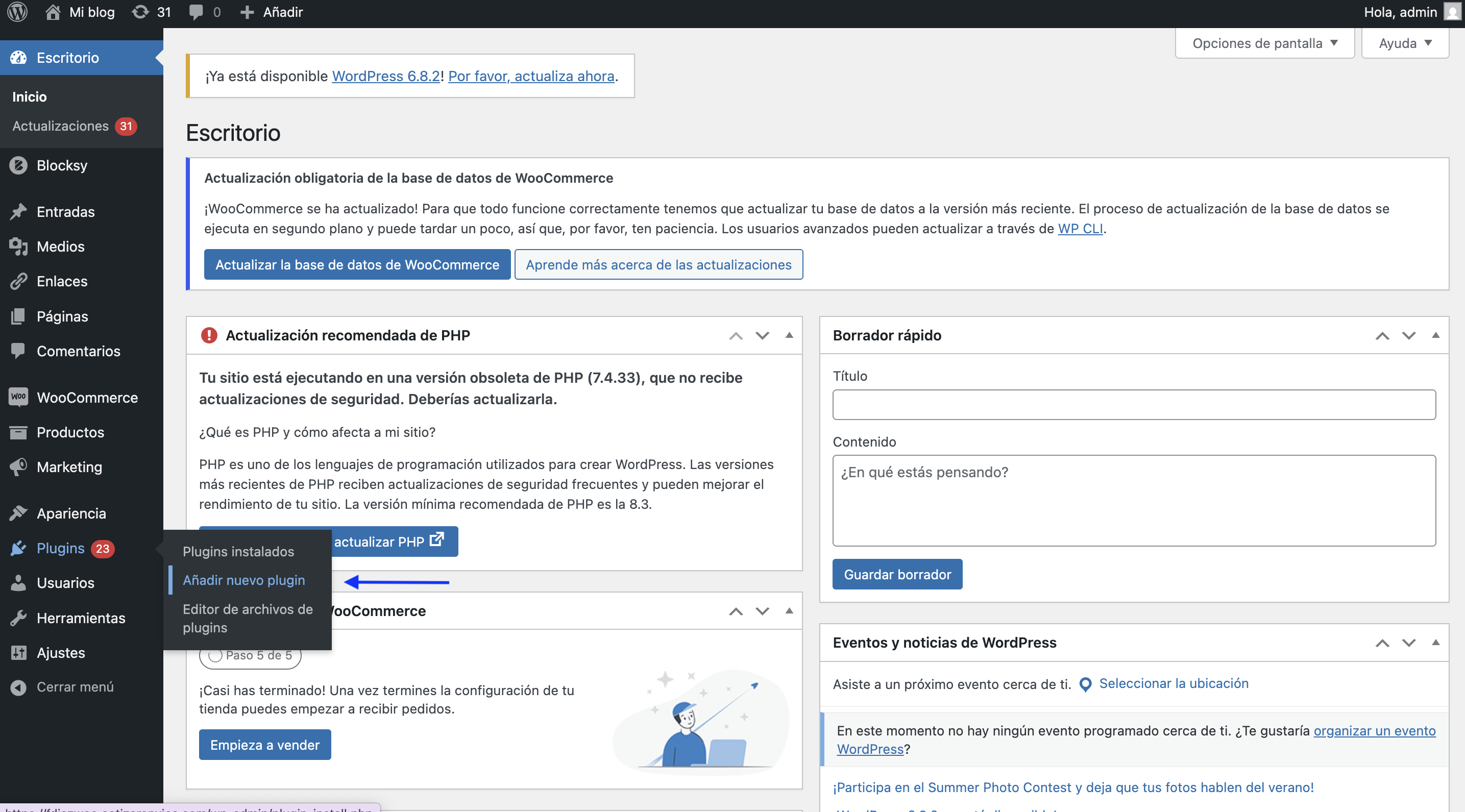Click the Apariencia paintbrush icon

click(x=18, y=513)
